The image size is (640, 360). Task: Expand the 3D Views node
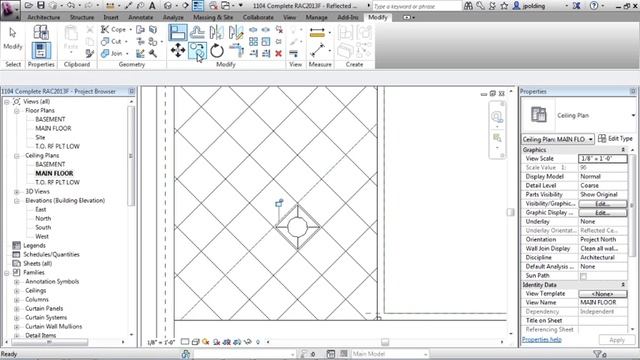tap(17, 191)
